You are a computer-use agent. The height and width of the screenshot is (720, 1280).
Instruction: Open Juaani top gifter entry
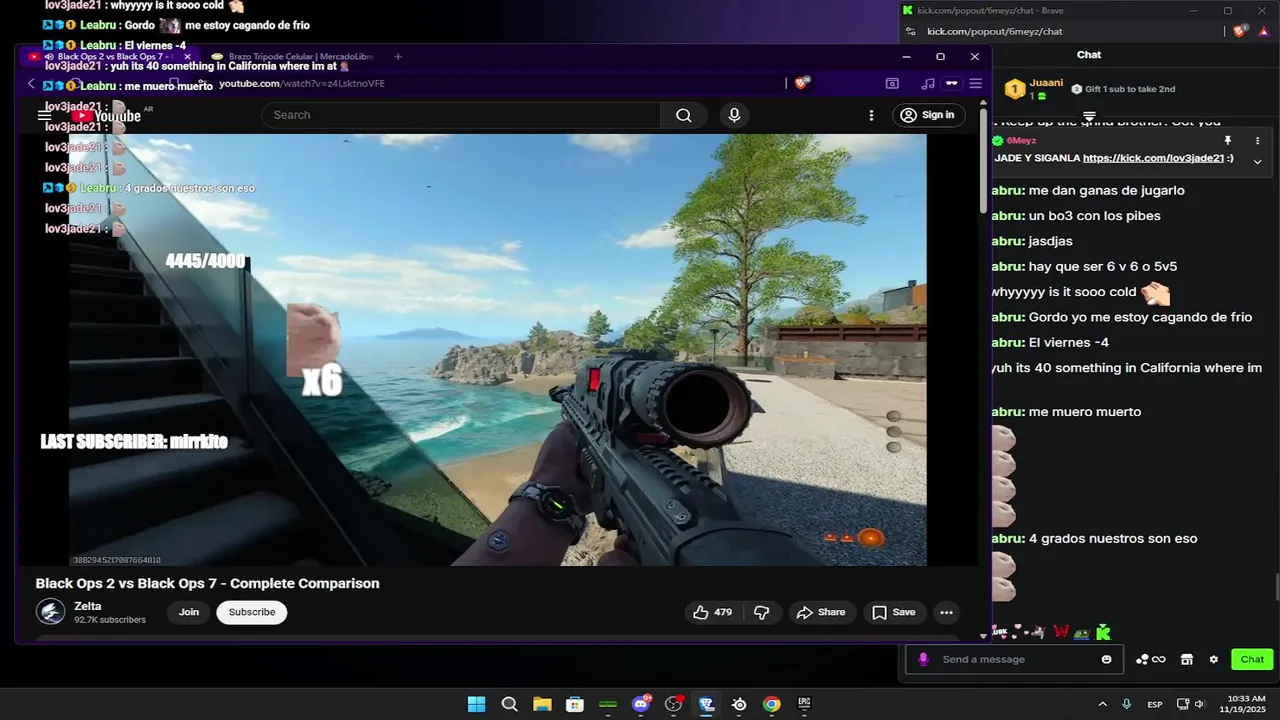coord(1033,89)
